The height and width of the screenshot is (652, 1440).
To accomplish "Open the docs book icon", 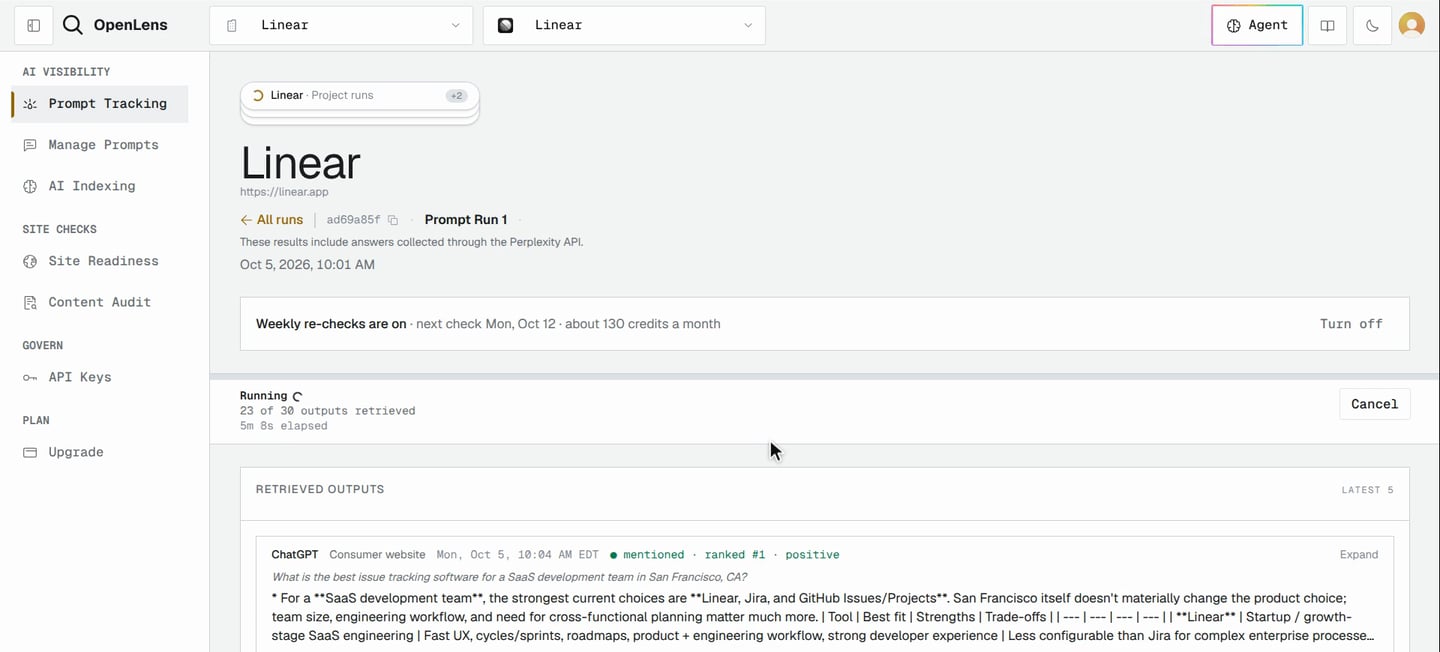I will (1327, 26).
